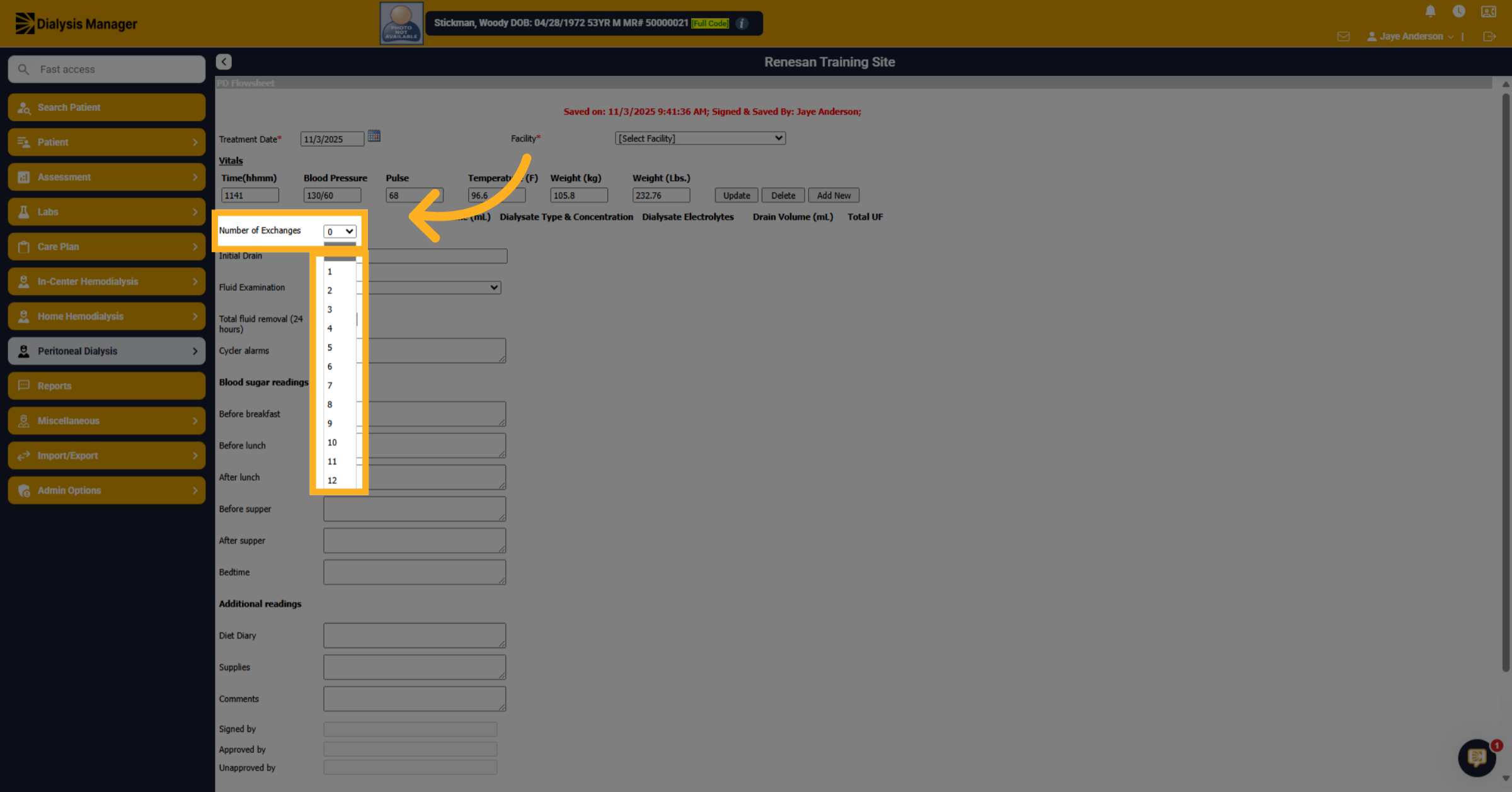Viewport: 1512px width, 792px height.
Task: Expand the Admin Options chevron
Action: click(195, 490)
